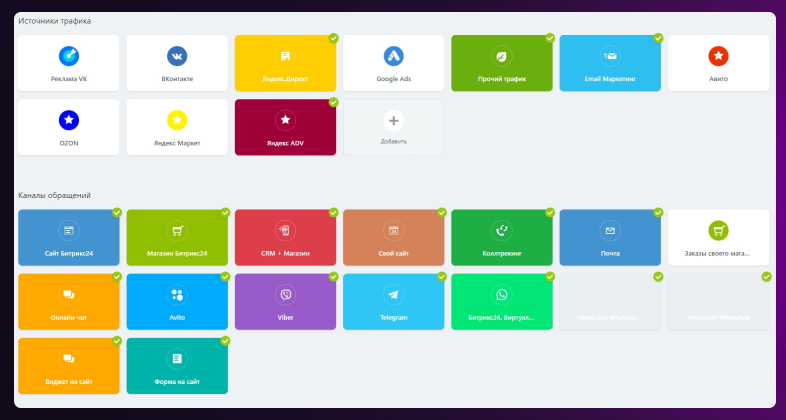This screenshot has width=786, height=420.
Task: Click the Добавить label
Action: (394, 142)
